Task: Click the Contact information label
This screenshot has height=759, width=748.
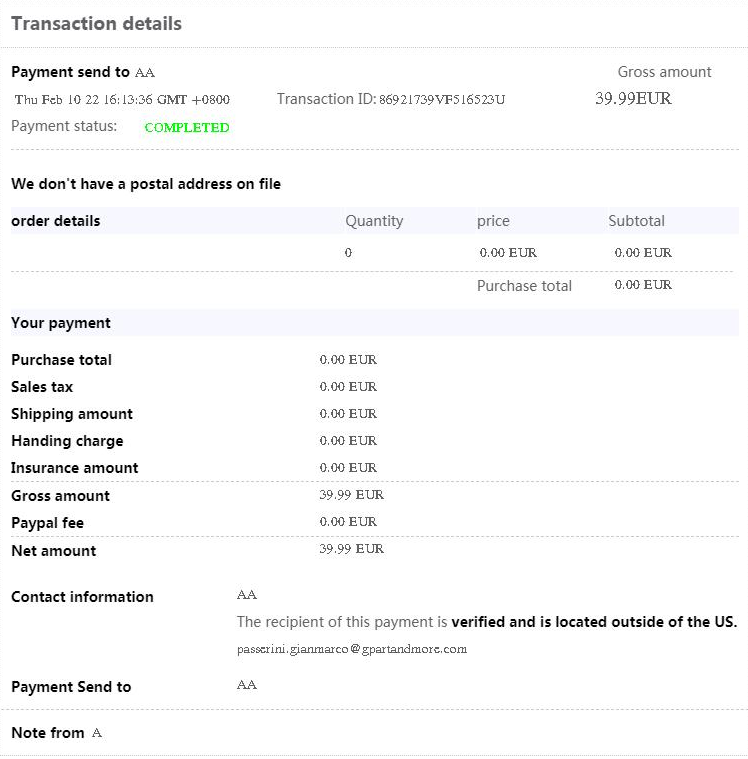Action: coord(82,597)
